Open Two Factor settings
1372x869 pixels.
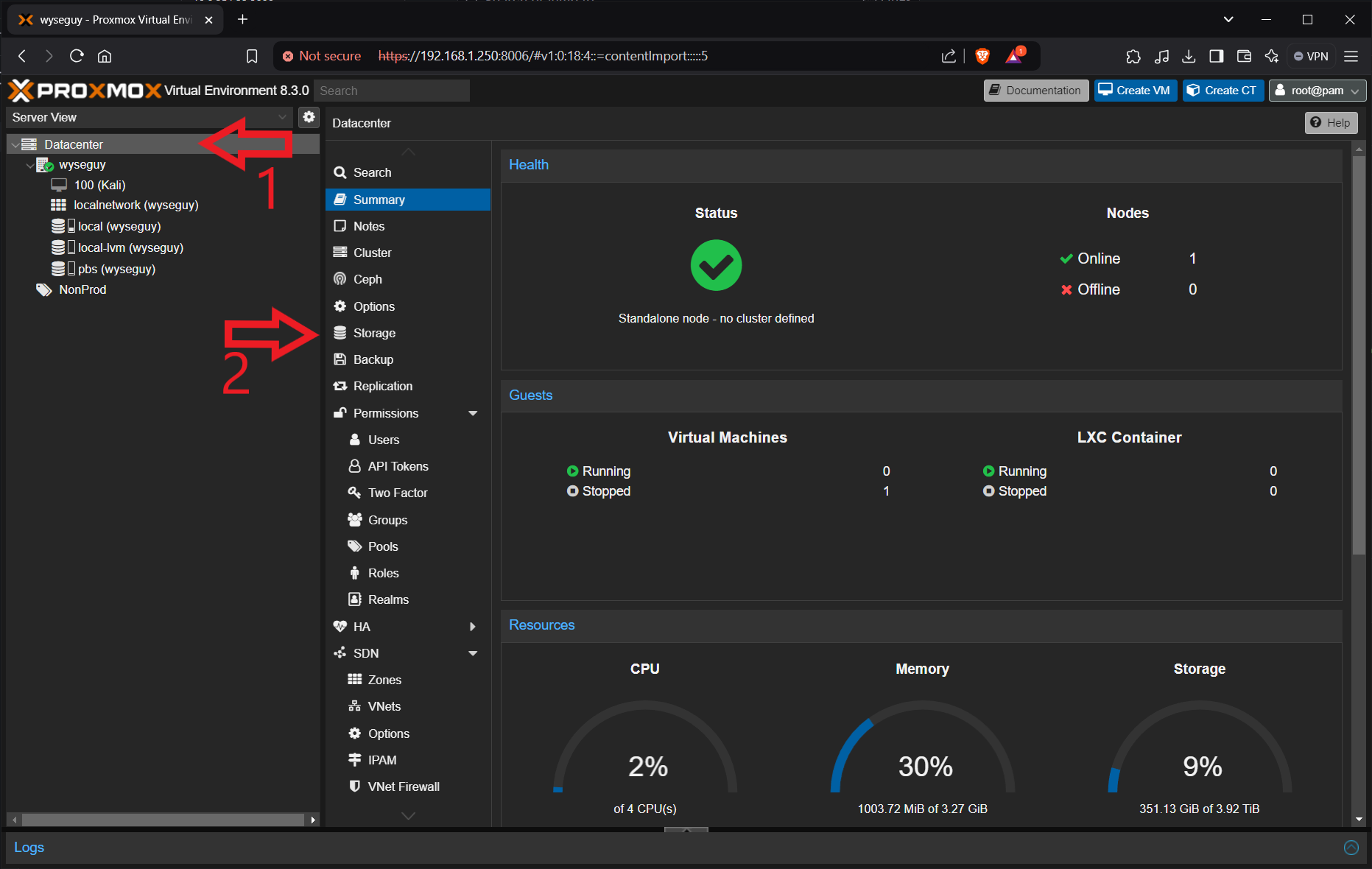(x=408, y=493)
